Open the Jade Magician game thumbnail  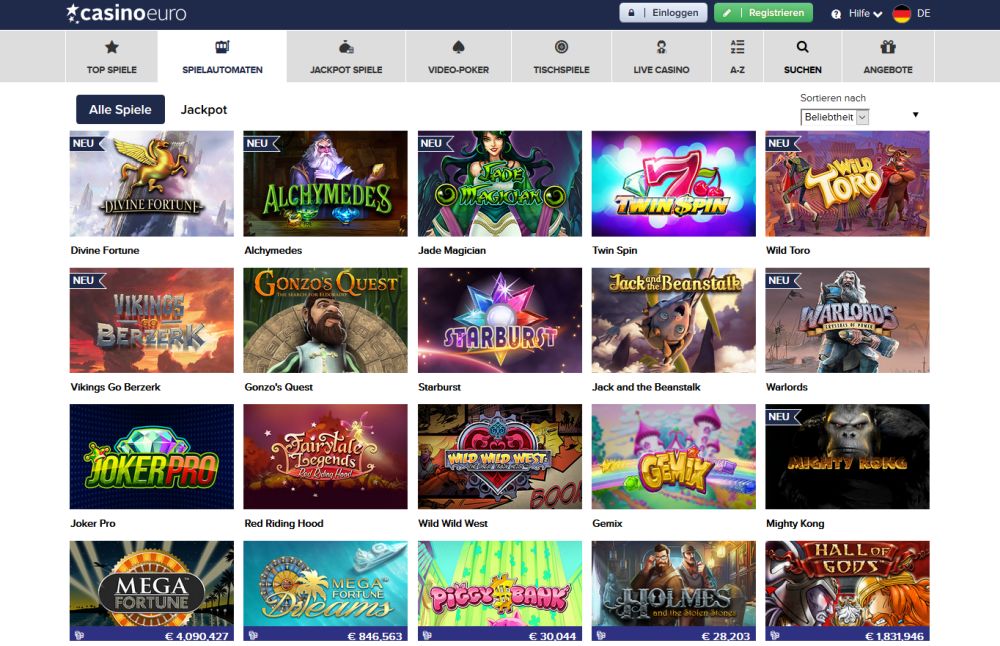coord(500,184)
